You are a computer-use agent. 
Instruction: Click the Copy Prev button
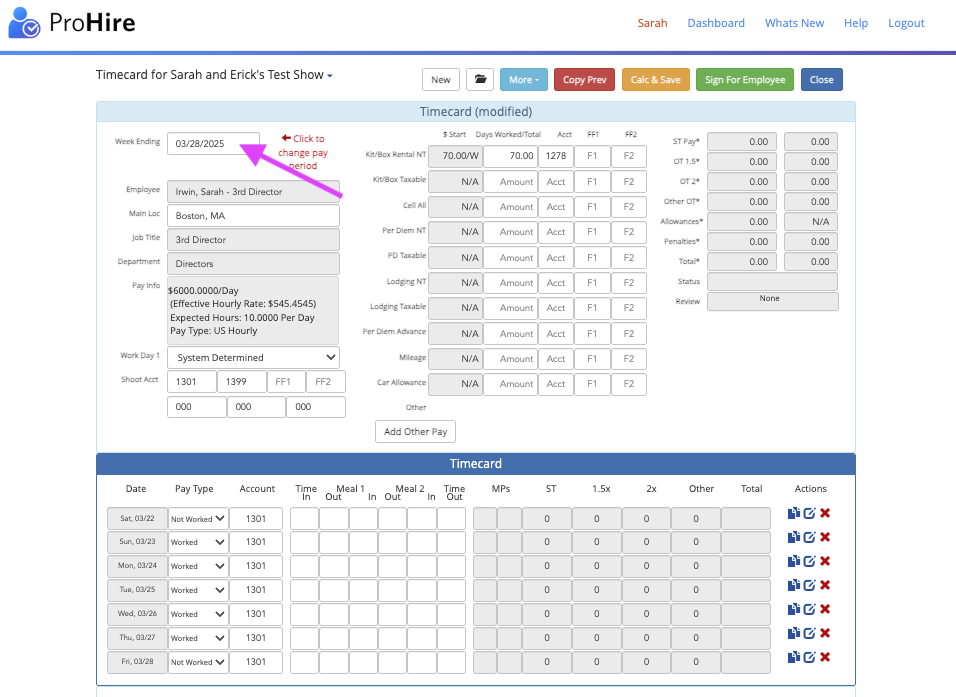[584, 79]
